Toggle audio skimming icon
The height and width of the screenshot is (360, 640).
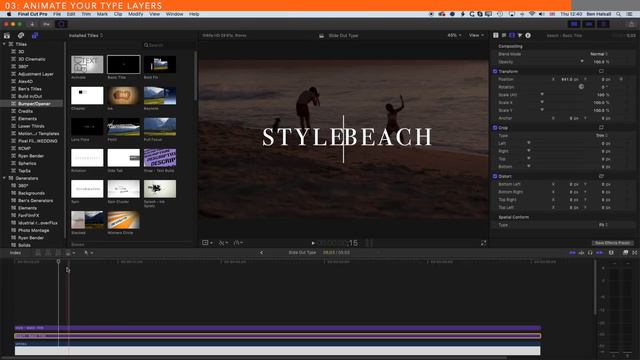[x=581, y=253]
